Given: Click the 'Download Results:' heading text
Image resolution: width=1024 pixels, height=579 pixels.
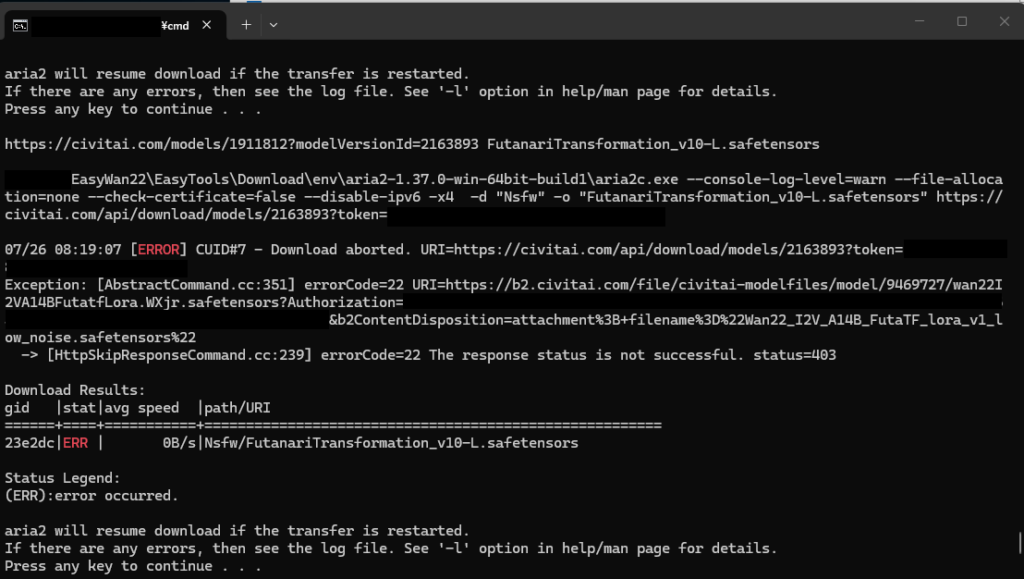Looking at the screenshot, I should coord(75,390).
